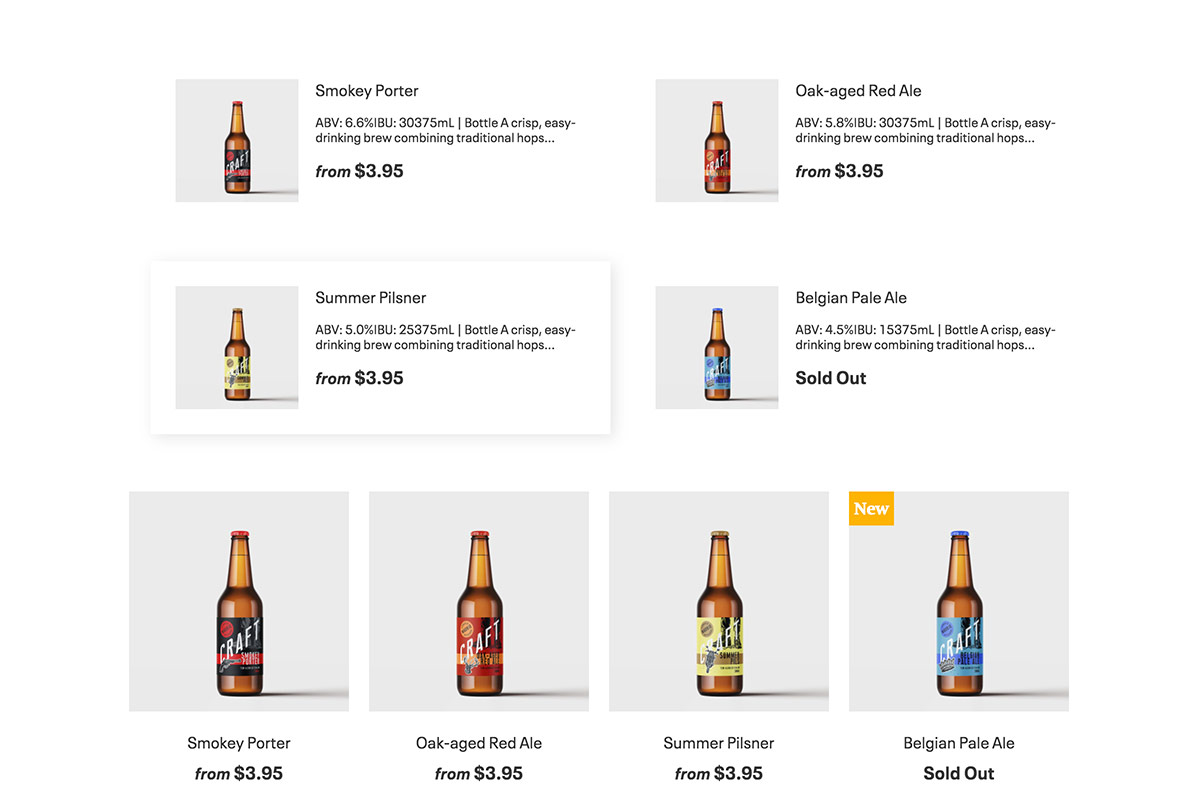1200x800 pixels.
Task: Click the orange New badge
Action: [x=871, y=508]
